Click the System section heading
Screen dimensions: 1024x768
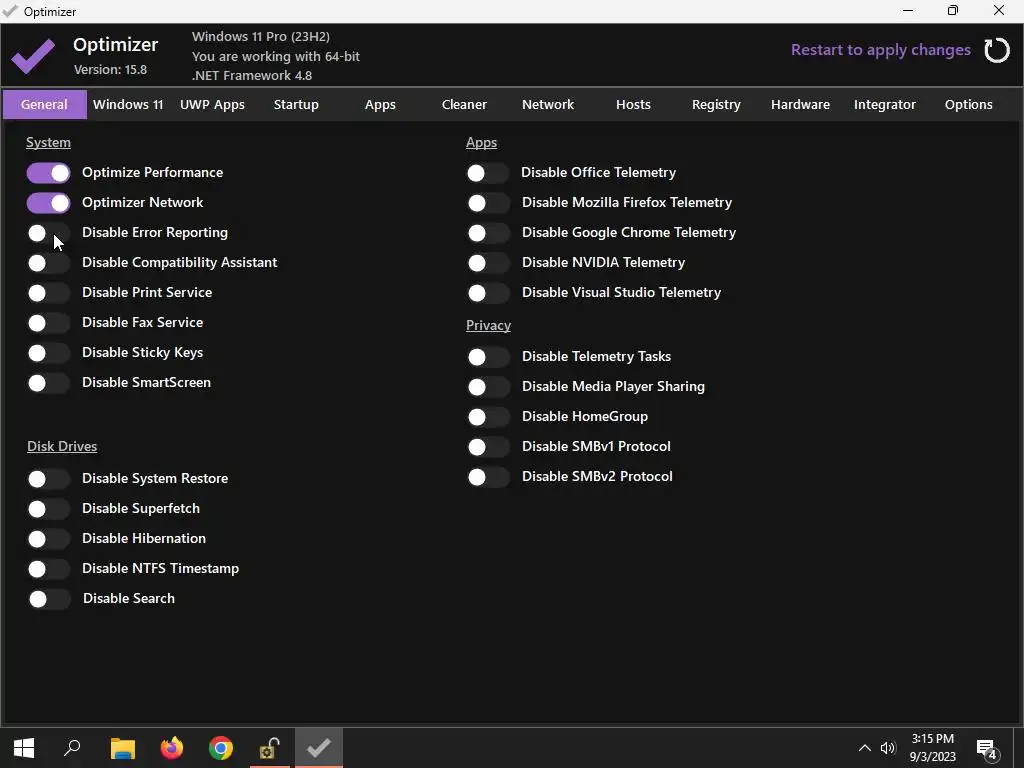48,142
